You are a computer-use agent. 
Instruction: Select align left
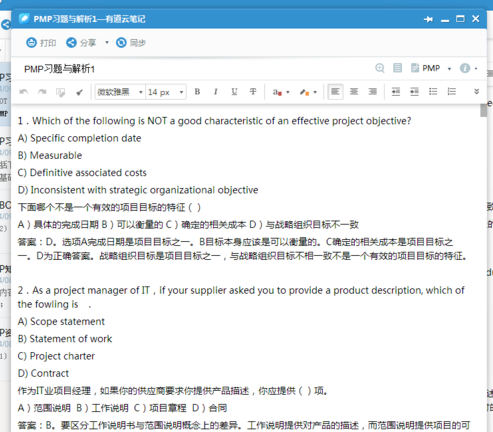335,91
